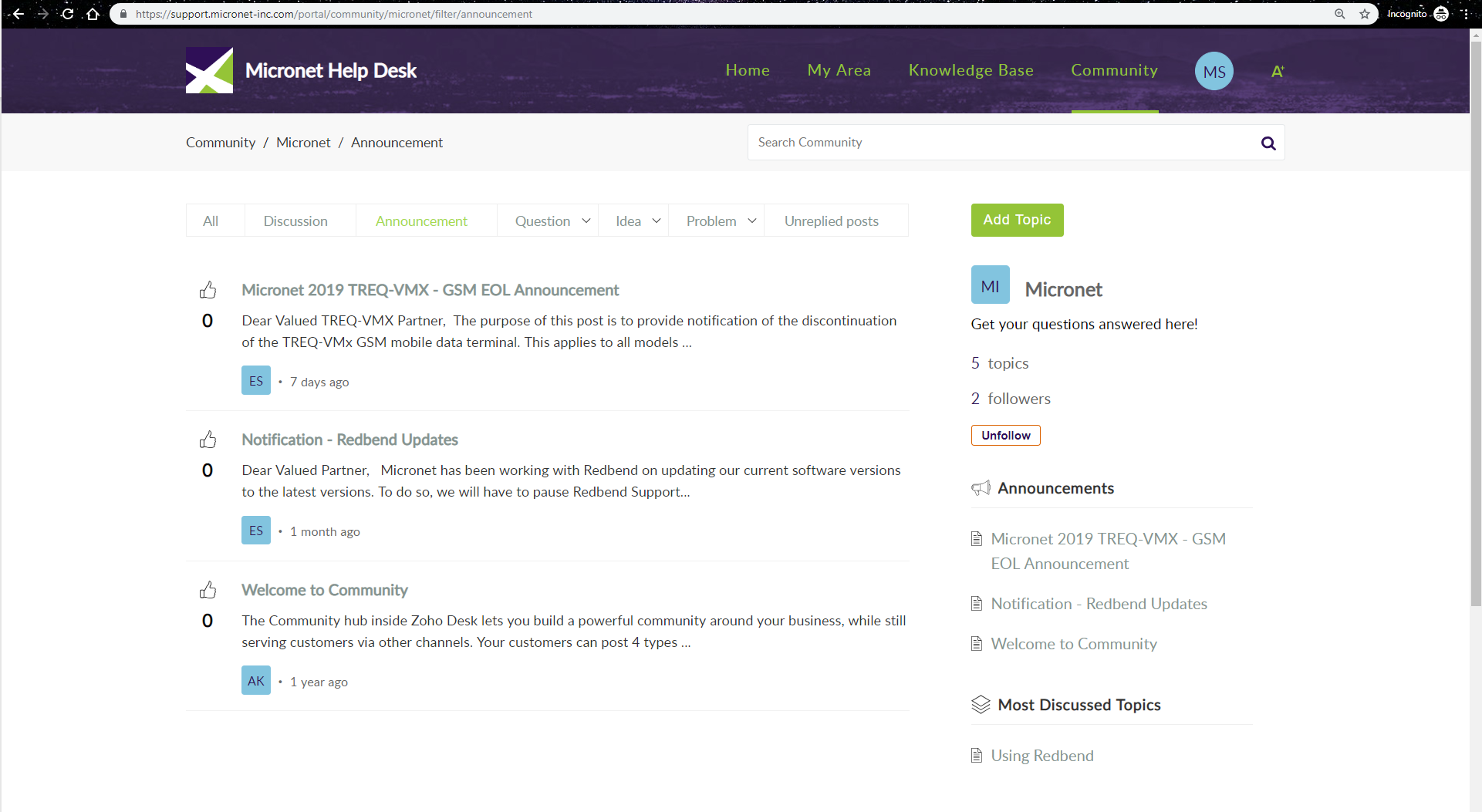1482x812 pixels.
Task: Open the MS user avatar menu
Action: [x=1214, y=71]
